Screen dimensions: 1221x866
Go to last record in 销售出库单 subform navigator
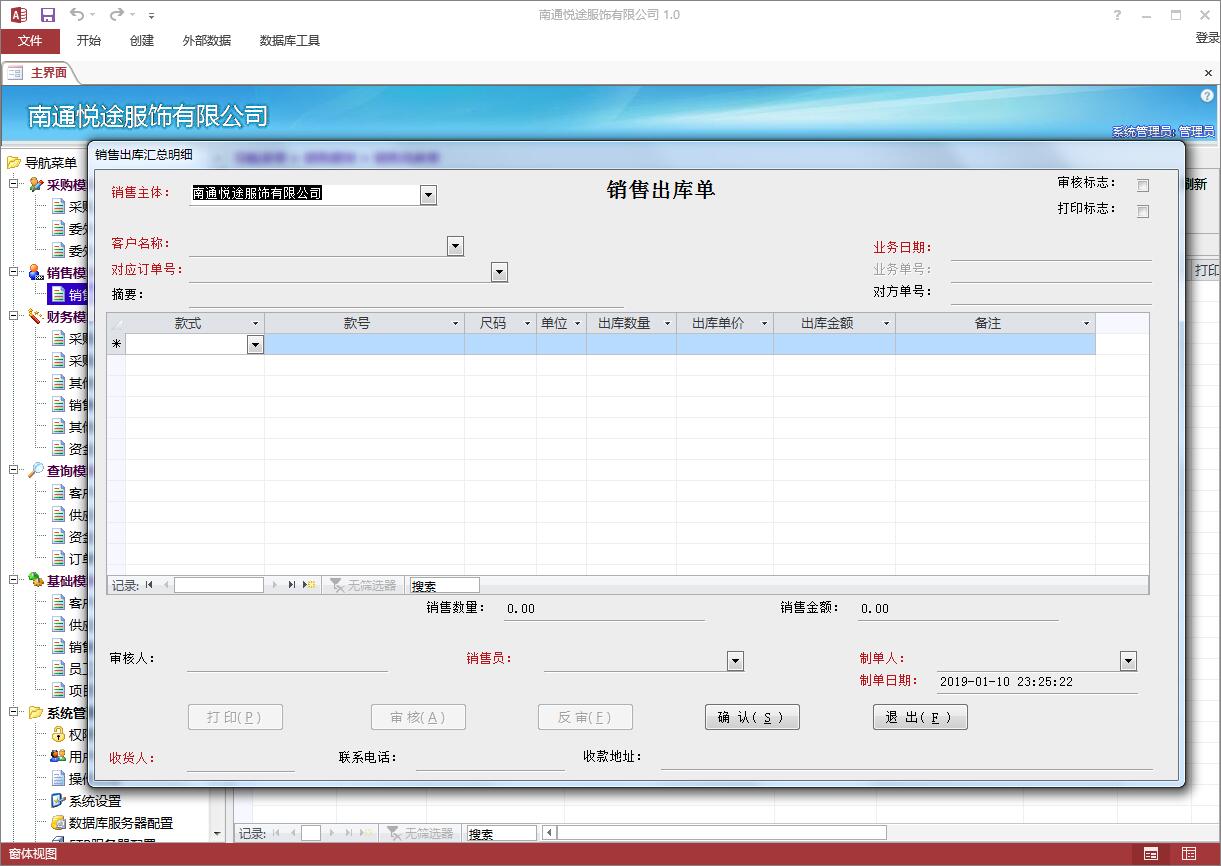(292, 585)
